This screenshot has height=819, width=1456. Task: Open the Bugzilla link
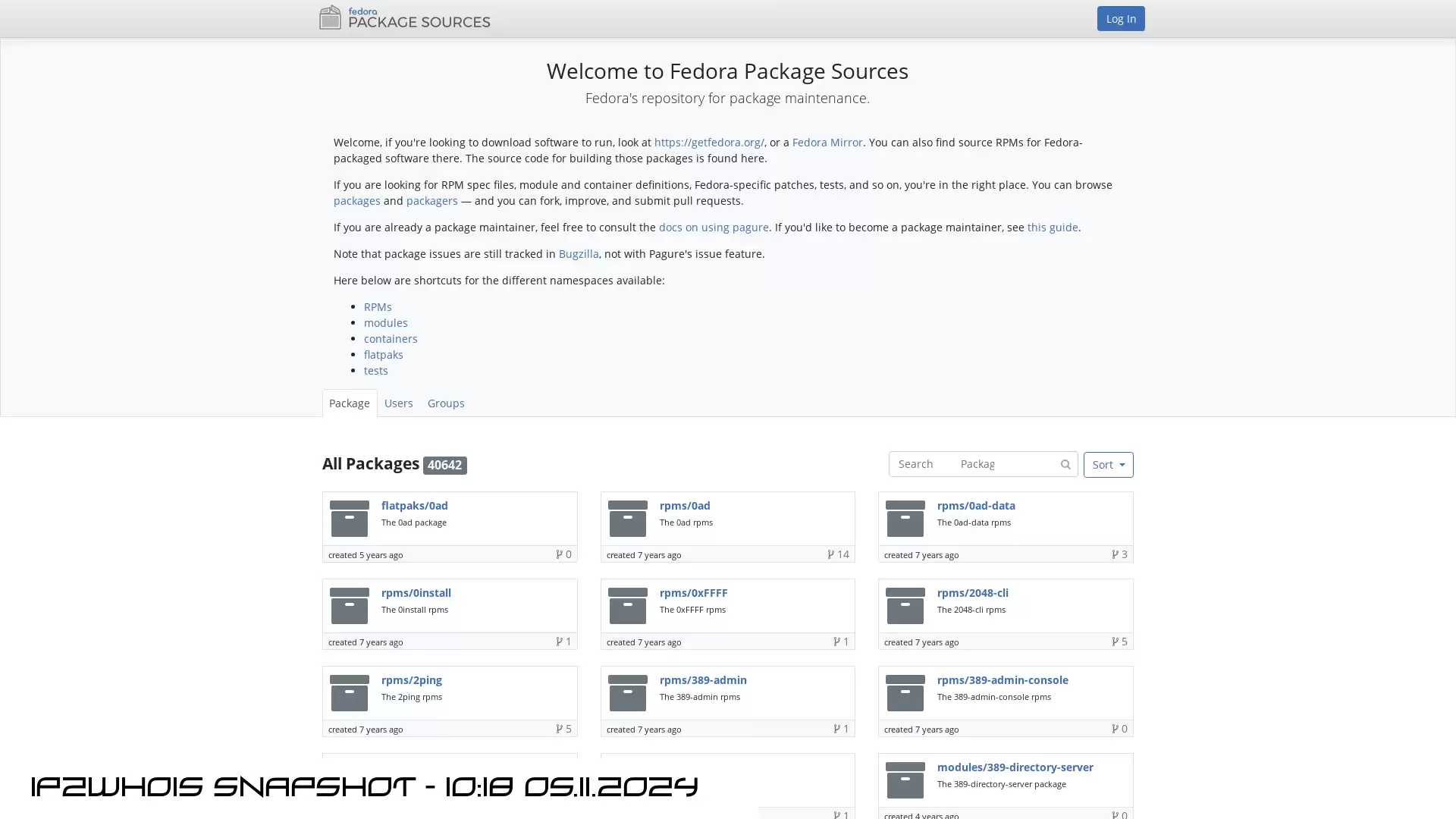pos(579,254)
